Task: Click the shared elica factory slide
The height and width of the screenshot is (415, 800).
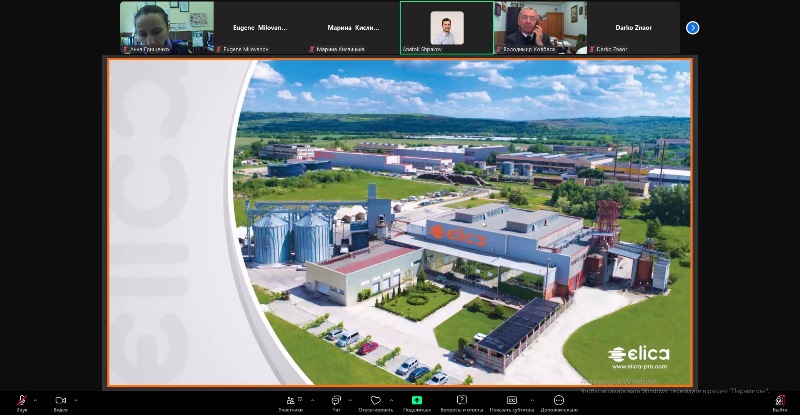Action: pyautogui.click(x=399, y=222)
